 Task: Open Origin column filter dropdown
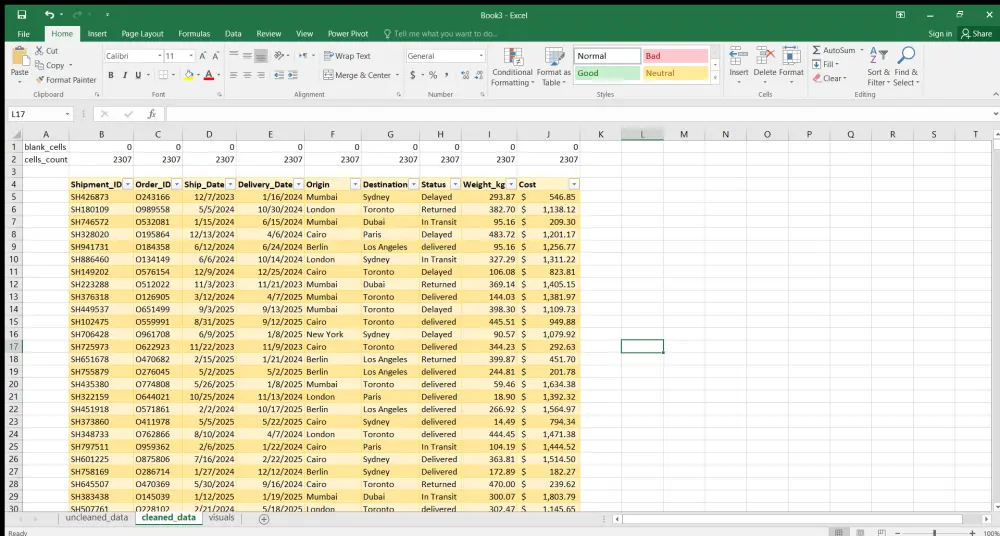pyautogui.click(x=355, y=184)
